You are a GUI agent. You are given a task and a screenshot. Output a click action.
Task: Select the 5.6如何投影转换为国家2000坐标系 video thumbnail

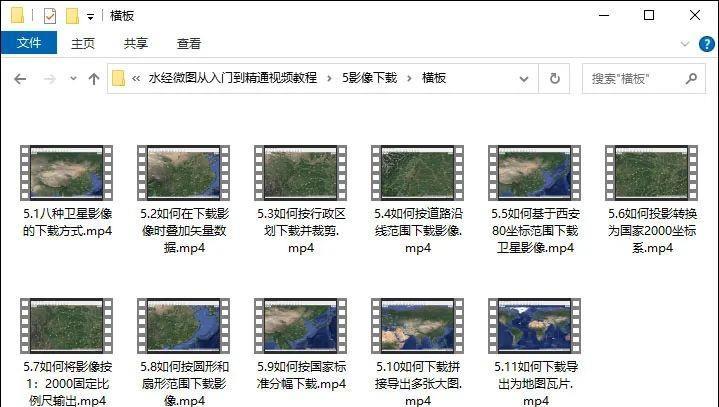point(652,173)
